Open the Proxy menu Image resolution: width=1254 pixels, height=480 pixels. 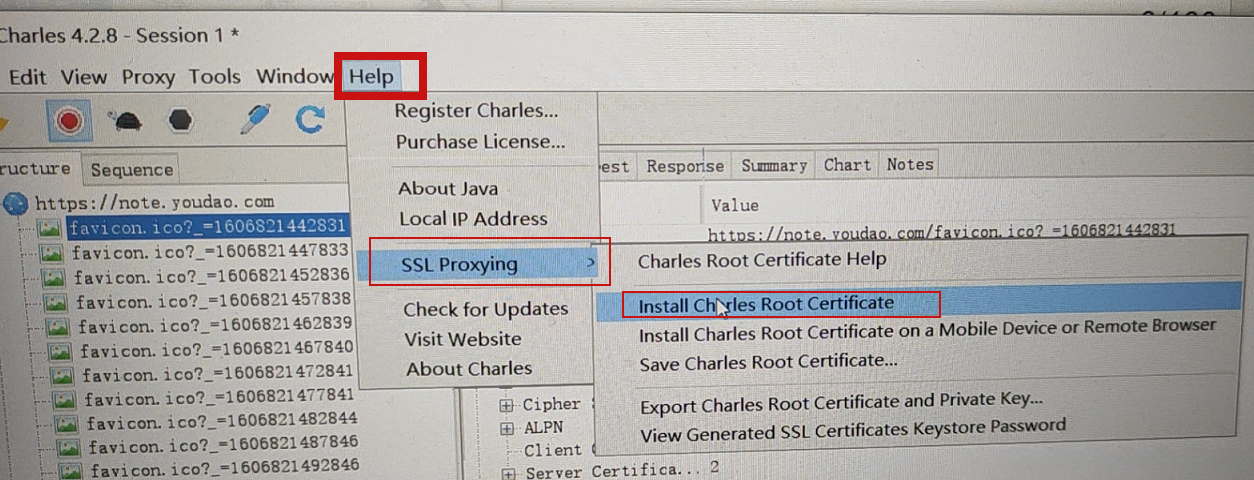click(x=148, y=77)
